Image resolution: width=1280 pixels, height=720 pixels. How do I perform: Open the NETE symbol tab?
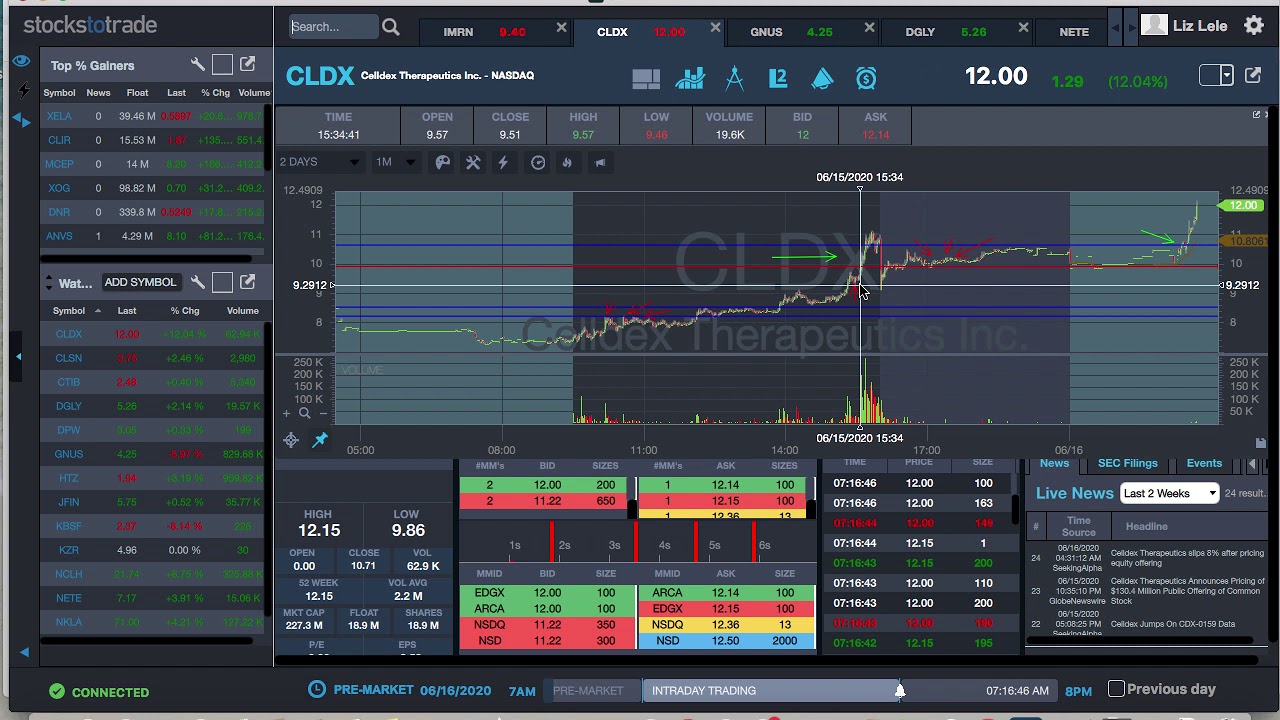tap(1074, 32)
